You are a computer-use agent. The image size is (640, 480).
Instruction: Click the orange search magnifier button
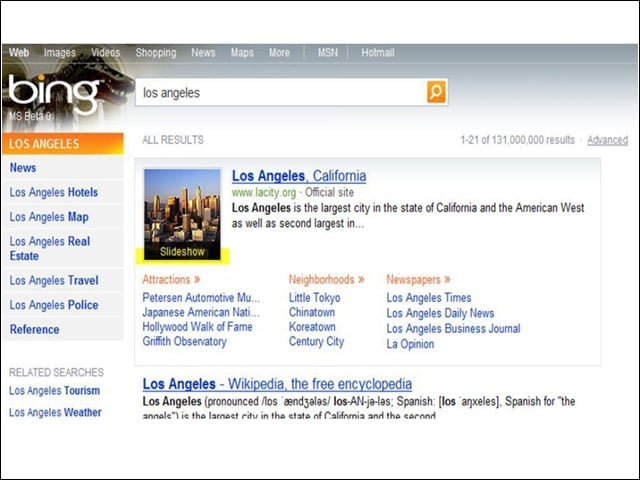click(x=436, y=92)
